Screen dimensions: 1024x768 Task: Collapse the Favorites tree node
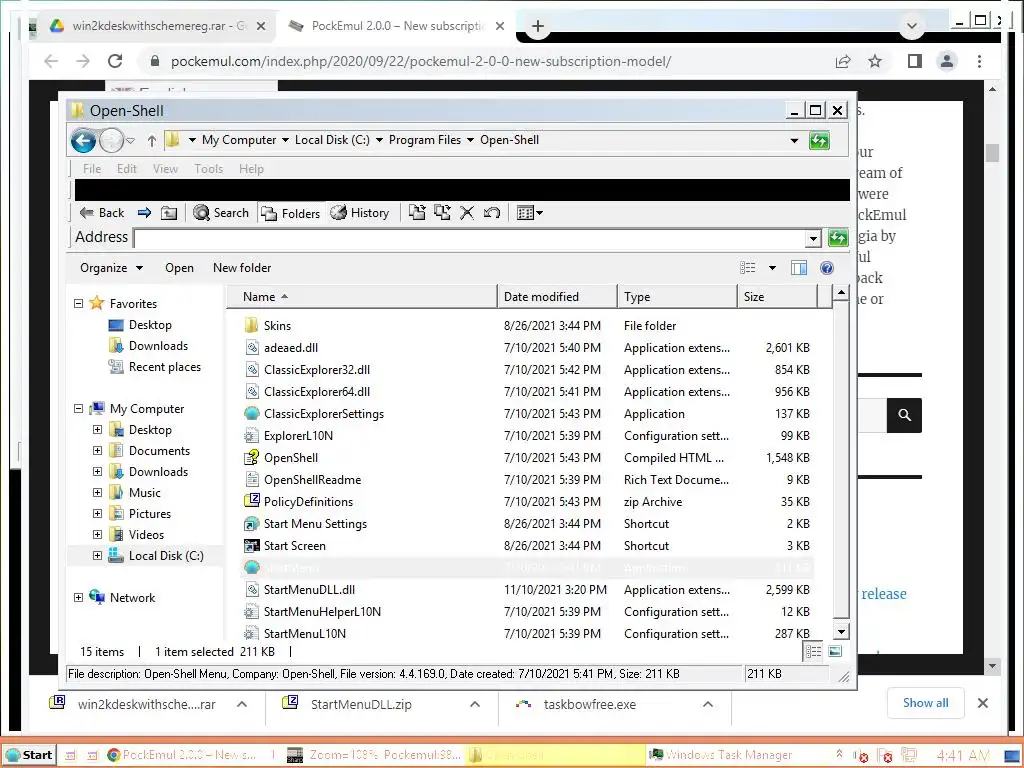pyautogui.click(x=79, y=304)
